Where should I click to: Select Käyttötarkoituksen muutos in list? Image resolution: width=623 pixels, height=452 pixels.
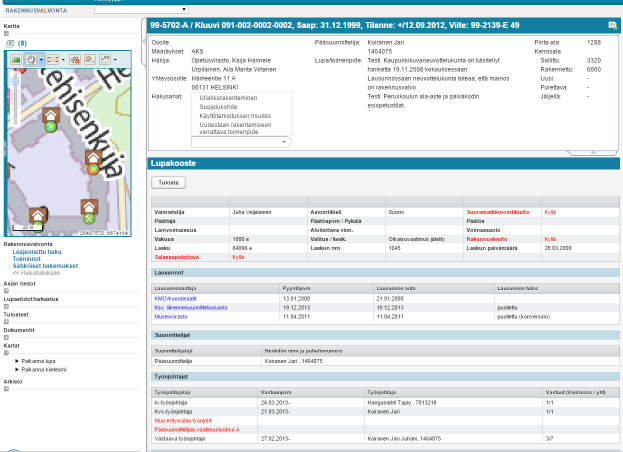[x=235, y=116]
